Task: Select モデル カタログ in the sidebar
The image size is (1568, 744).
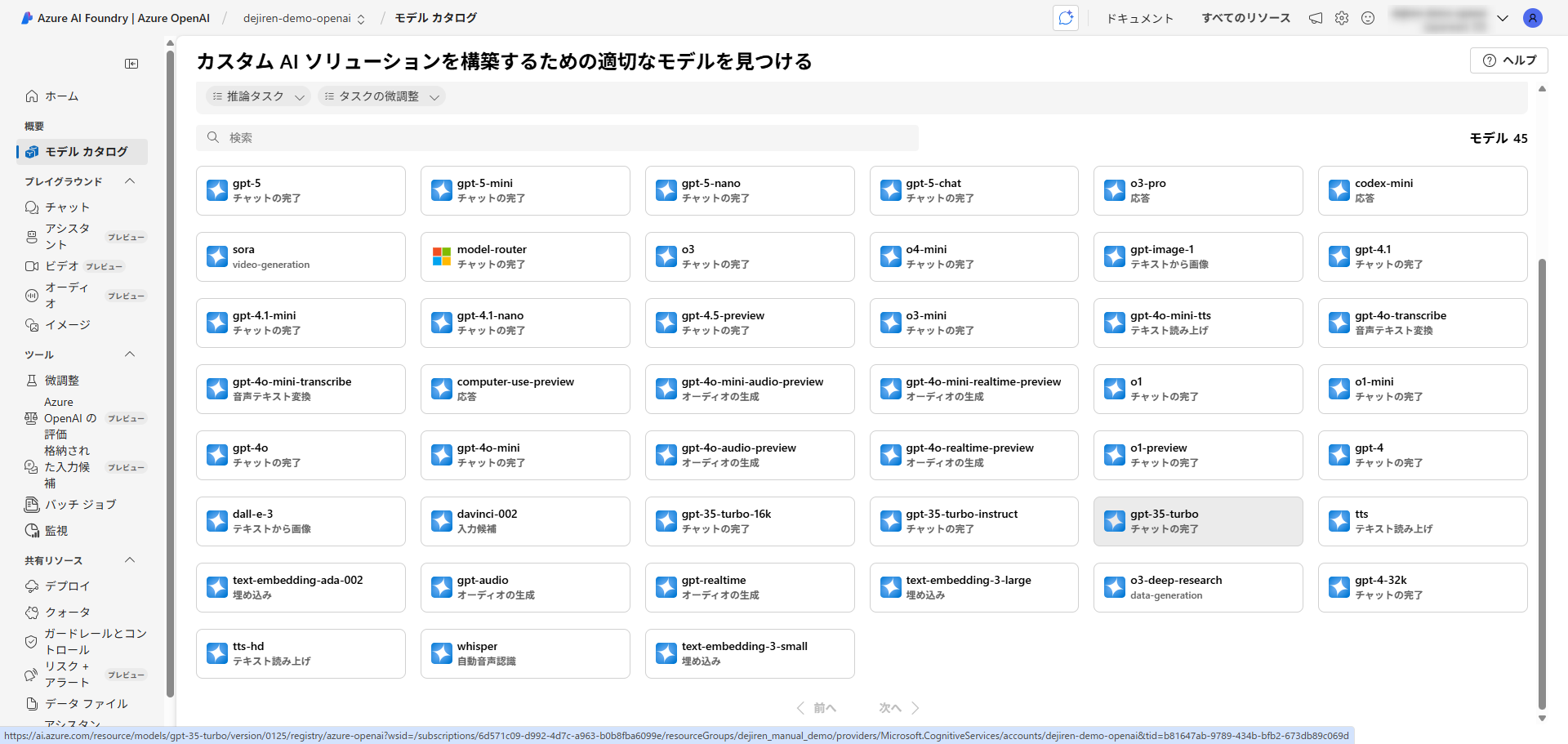Action: click(x=82, y=152)
